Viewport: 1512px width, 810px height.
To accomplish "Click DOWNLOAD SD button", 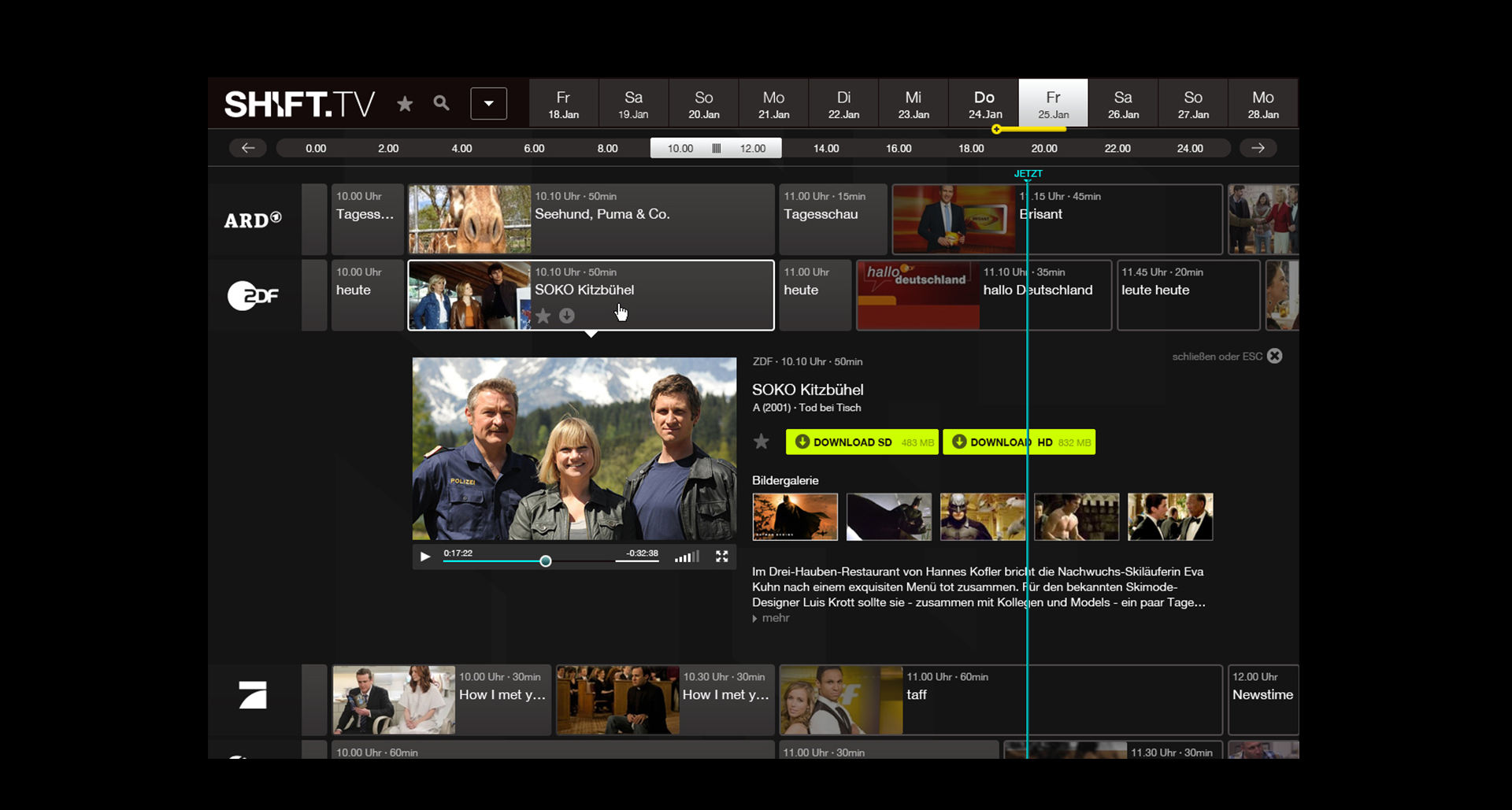I will tap(862, 442).
